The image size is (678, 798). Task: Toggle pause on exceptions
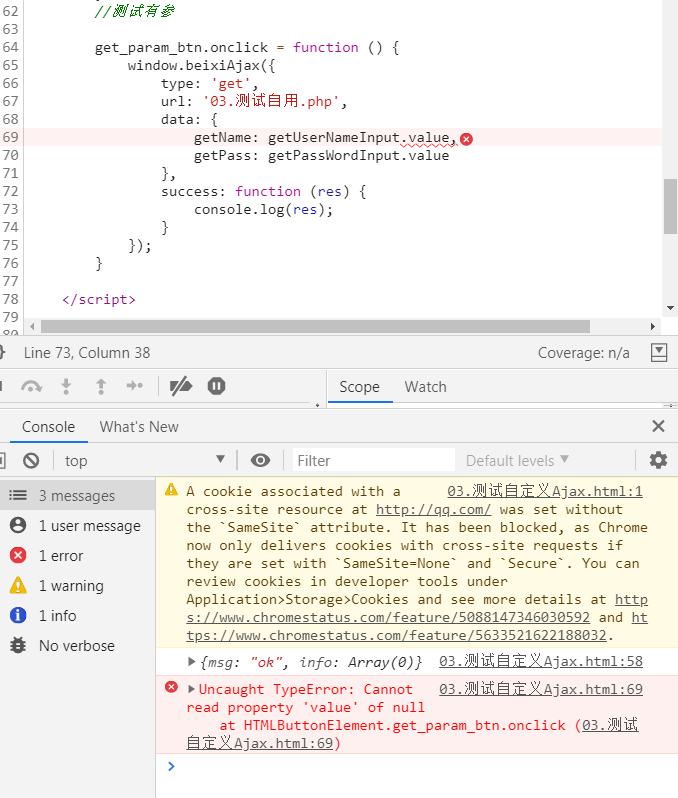coord(216,386)
